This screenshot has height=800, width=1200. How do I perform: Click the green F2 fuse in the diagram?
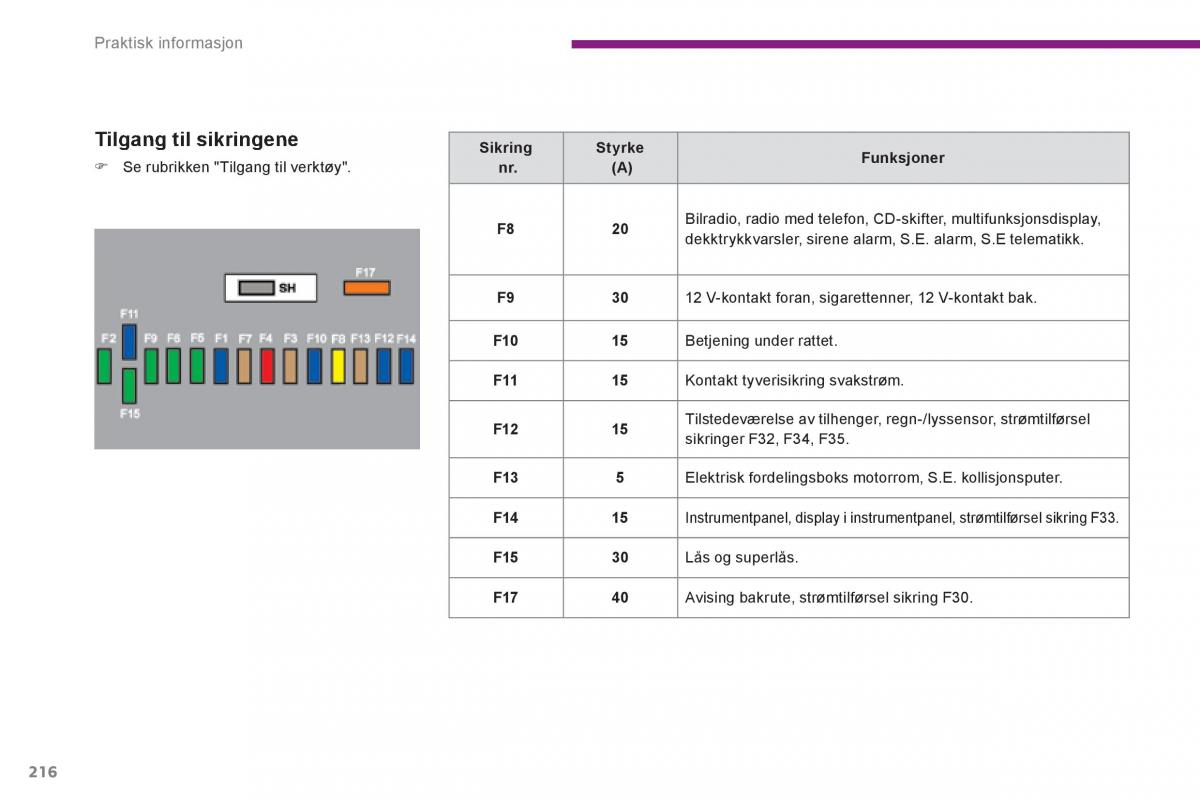coord(104,366)
